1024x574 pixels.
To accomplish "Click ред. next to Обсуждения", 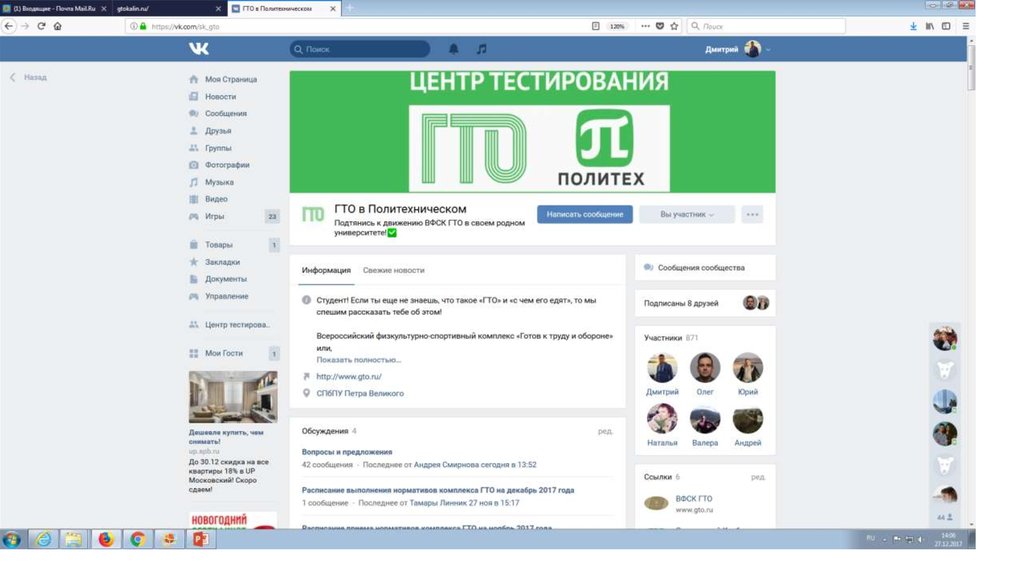I will [x=605, y=431].
